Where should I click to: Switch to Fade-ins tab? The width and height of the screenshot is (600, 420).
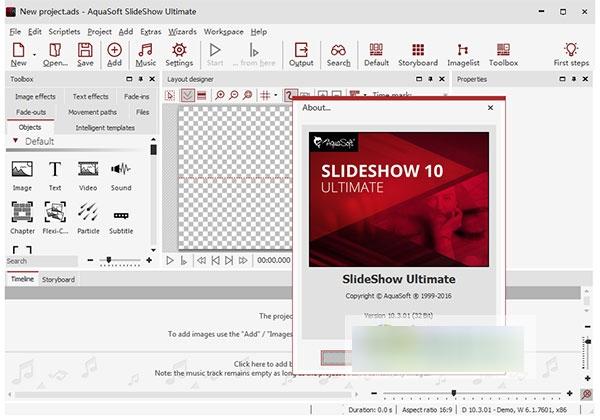(x=137, y=97)
